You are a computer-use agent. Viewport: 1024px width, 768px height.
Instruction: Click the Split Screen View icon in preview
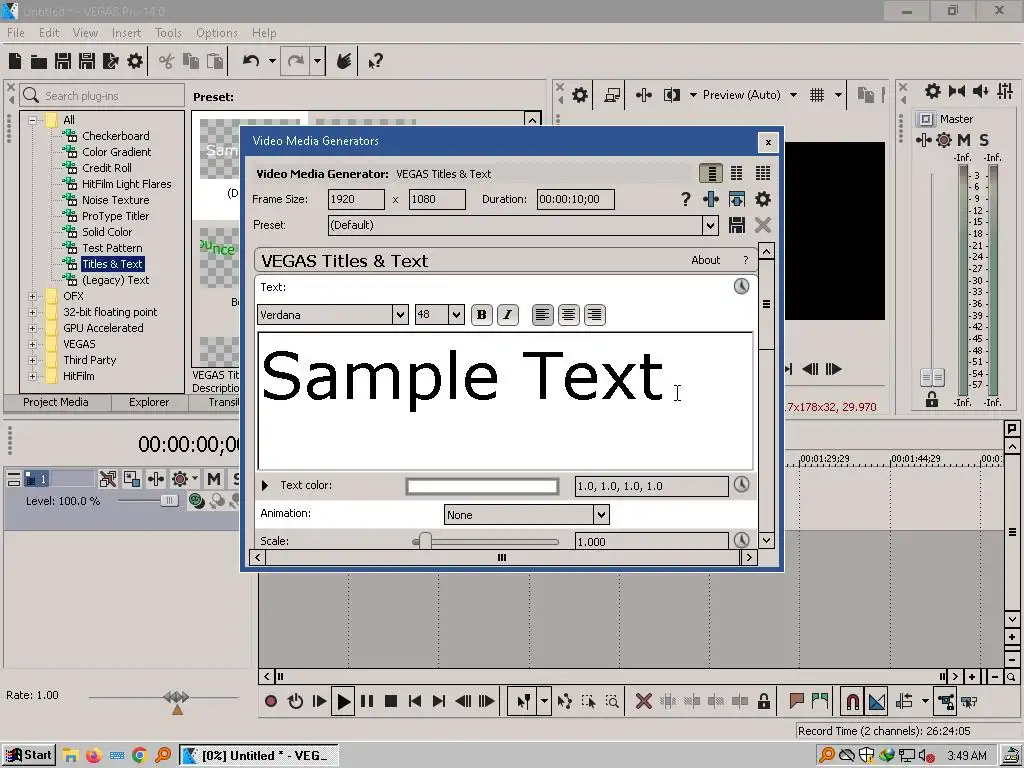click(671, 95)
